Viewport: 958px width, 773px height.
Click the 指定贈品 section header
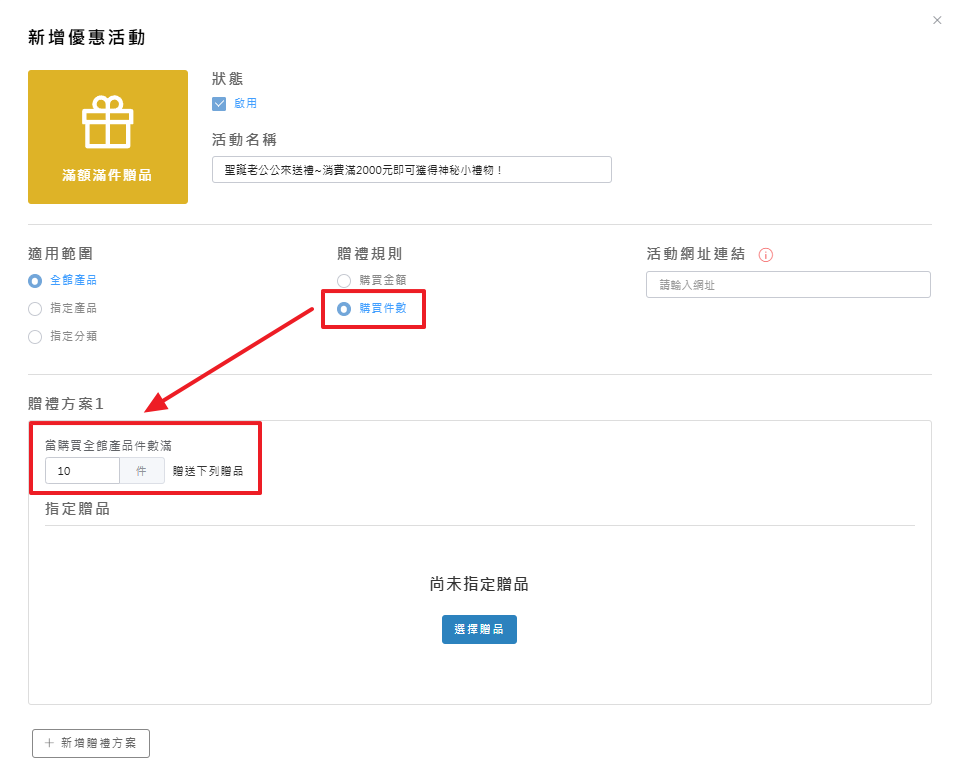click(x=77, y=509)
